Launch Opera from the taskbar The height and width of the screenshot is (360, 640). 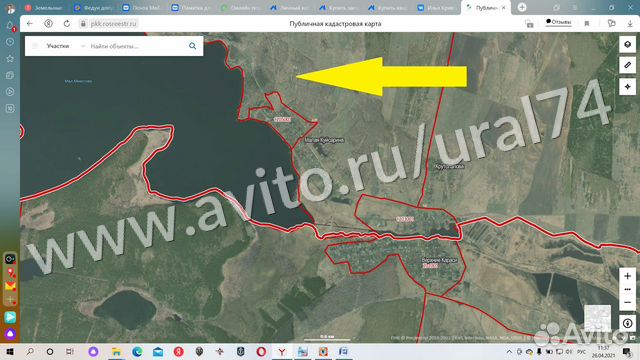tap(261, 351)
